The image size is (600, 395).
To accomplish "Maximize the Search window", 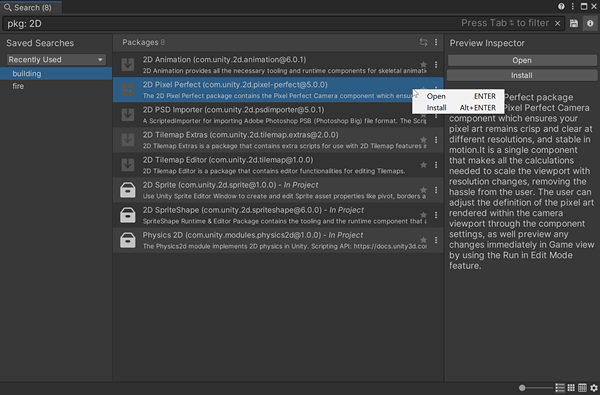I will tap(584, 6).
